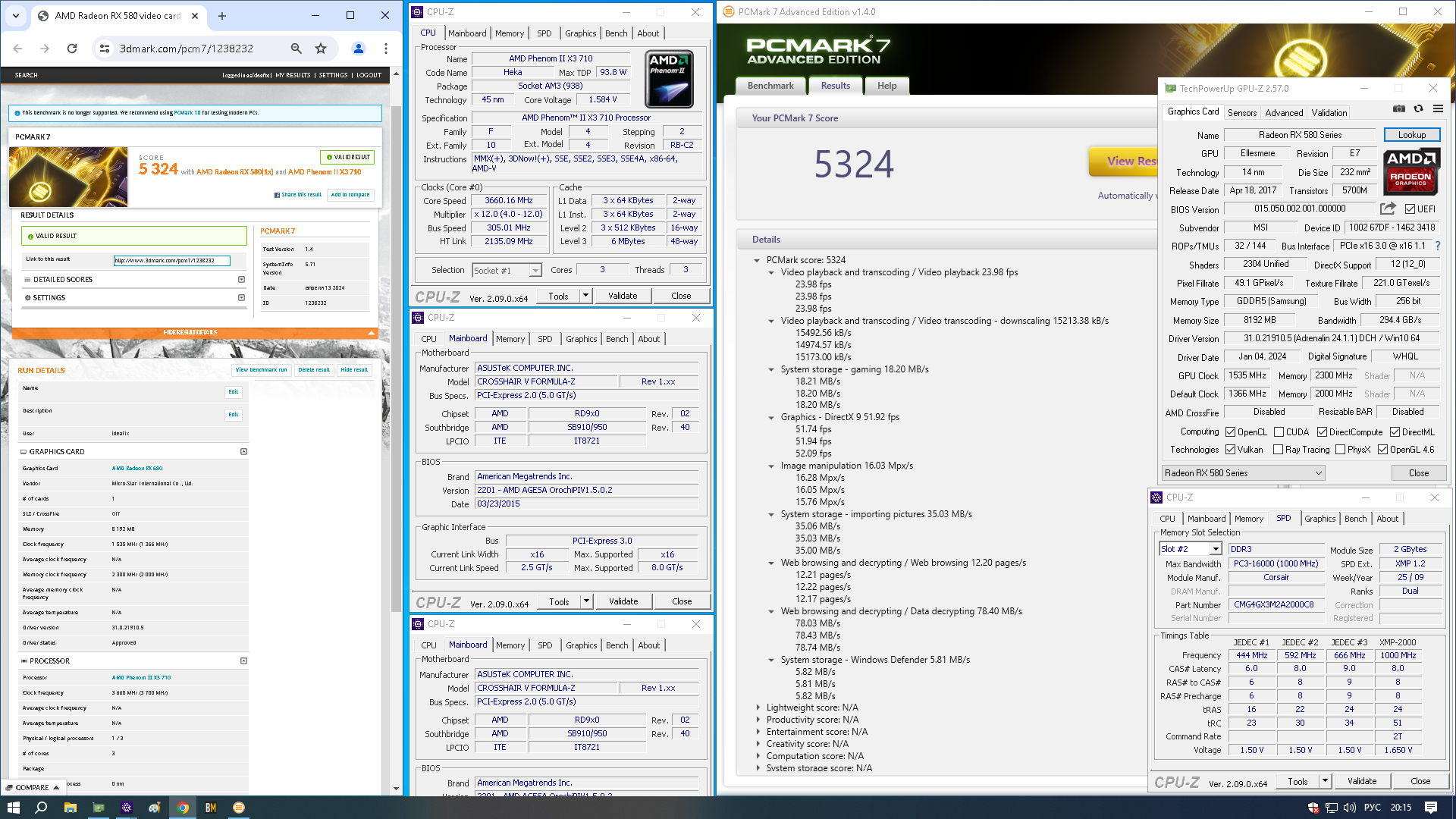Image resolution: width=1456 pixels, height=819 pixels.
Task: Click the BIOS export share icon in GPU-Z
Action: pos(1388,209)
